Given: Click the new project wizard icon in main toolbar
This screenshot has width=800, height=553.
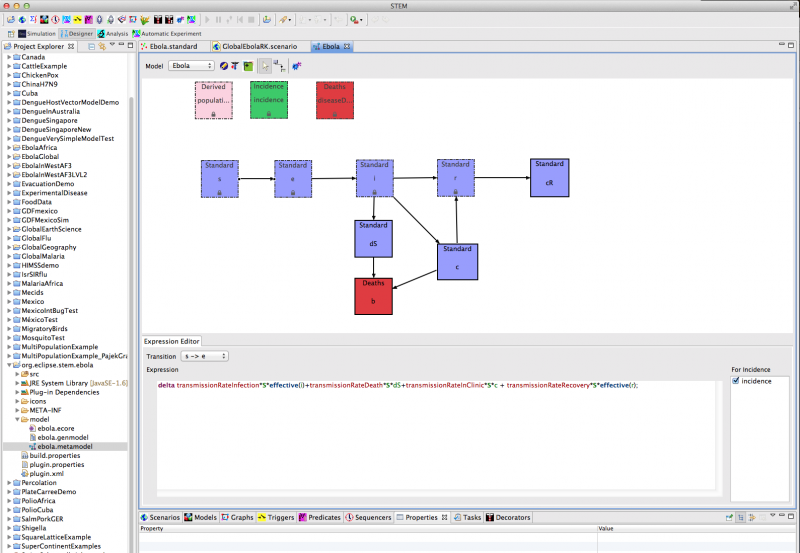Looking at the screenshot, I should (11, 20).
